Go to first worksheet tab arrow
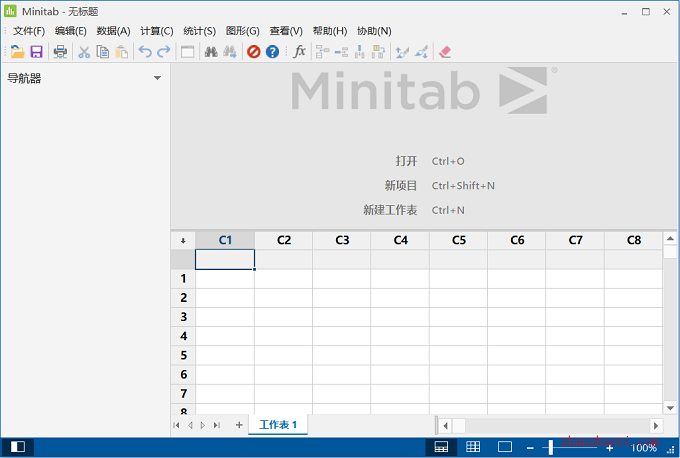680x458 pixels. (x=176, y=425)
